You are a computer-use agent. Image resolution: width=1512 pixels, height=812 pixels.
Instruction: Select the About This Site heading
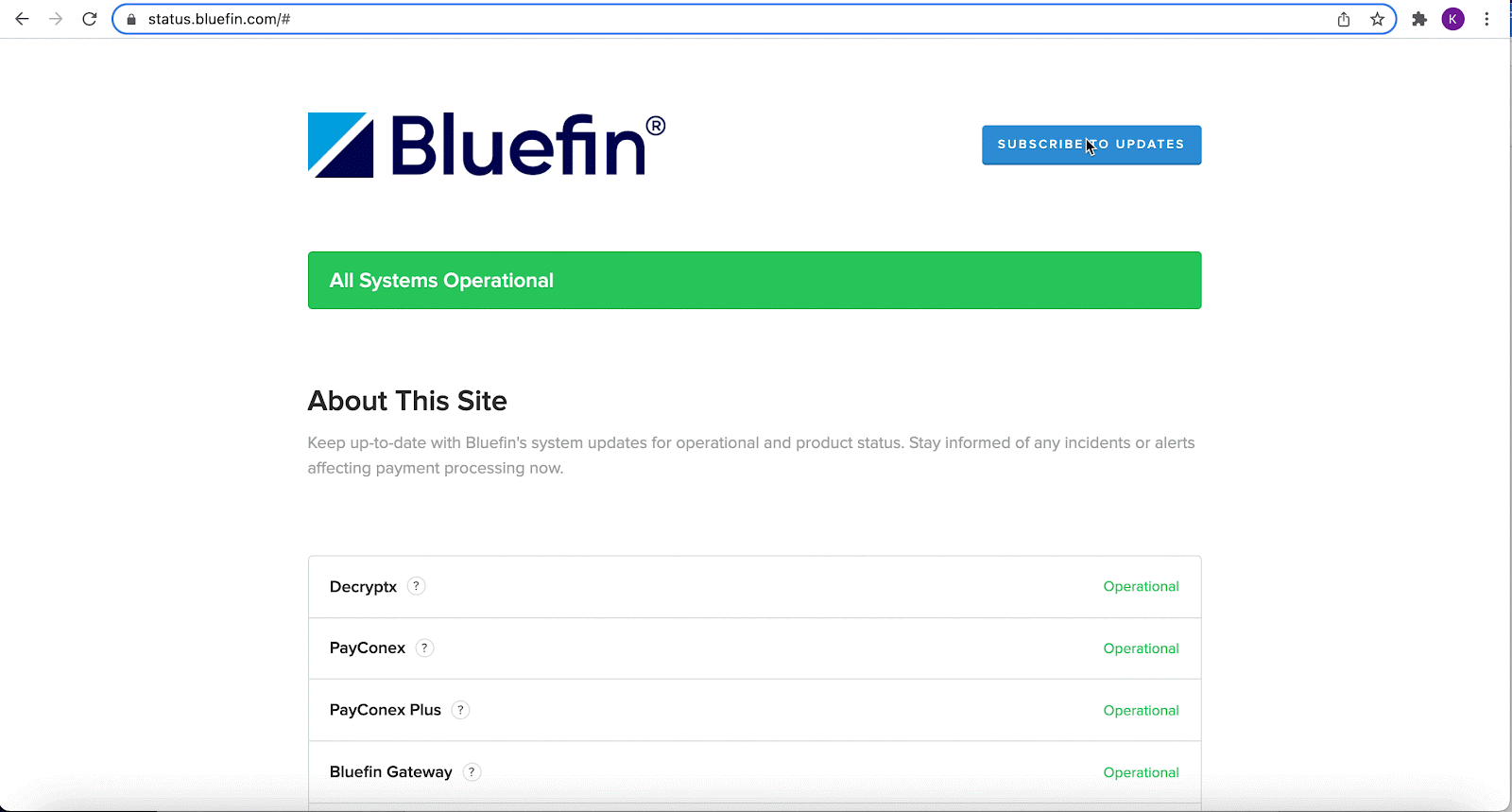point(407,401)
